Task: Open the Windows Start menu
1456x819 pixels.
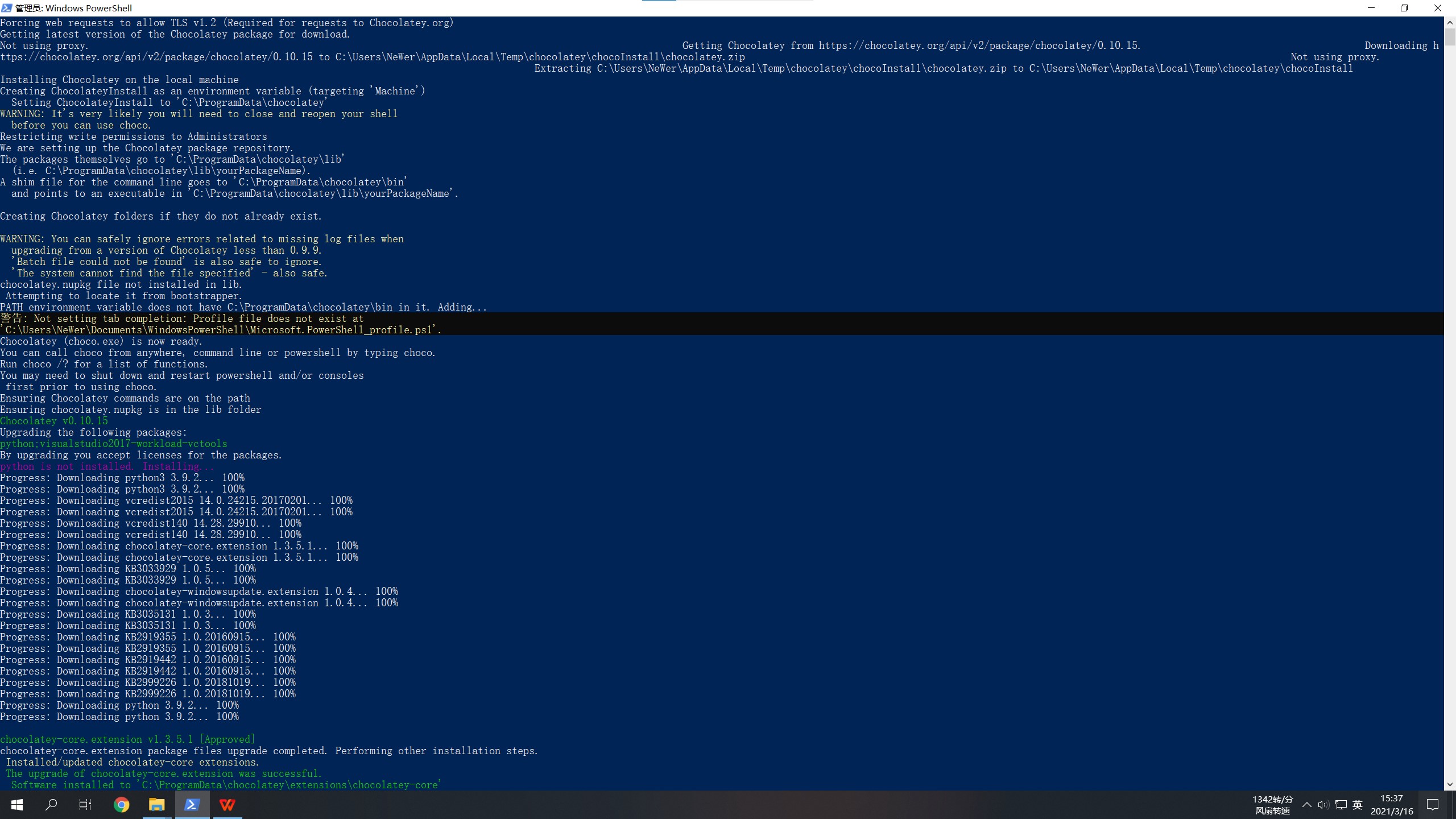Action: [x=17, y=805]
